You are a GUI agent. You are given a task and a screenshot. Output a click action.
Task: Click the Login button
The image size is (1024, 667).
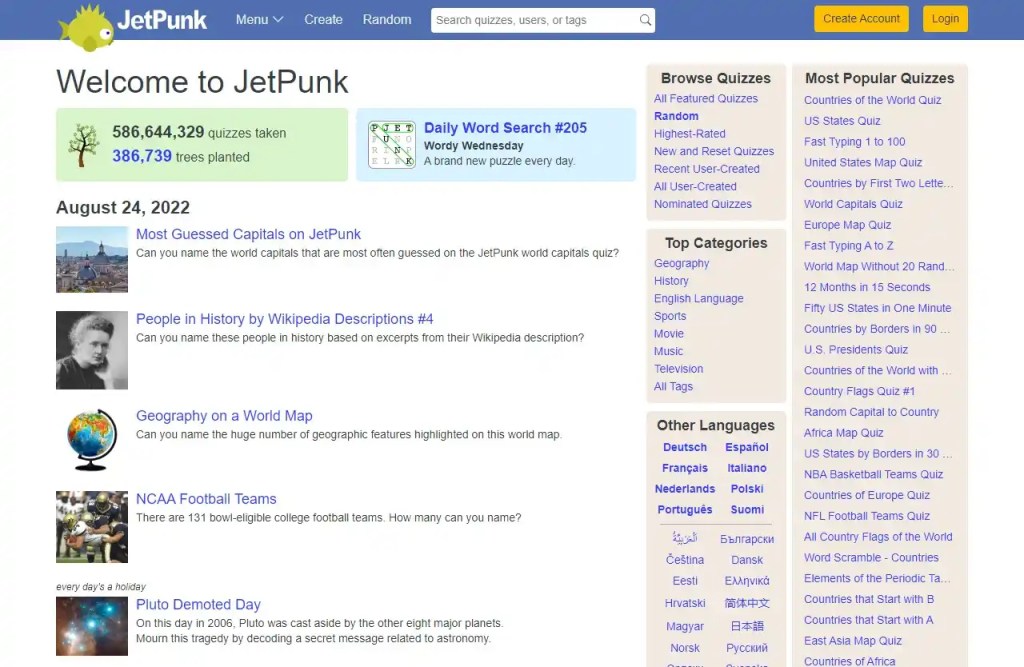(x=945, y=19)
